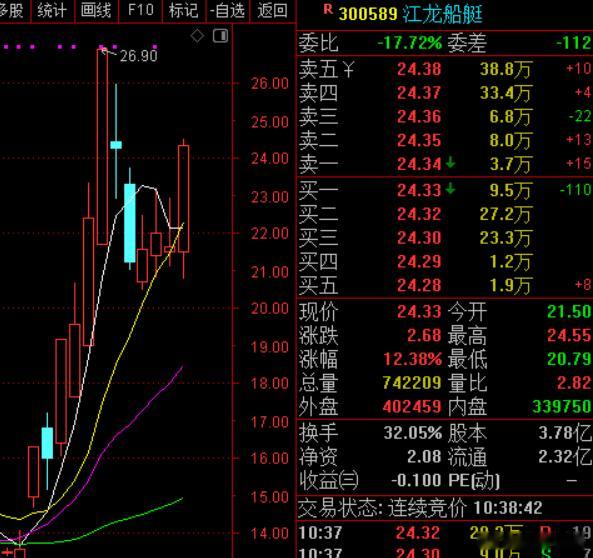Click the green down arrow beside 24.33 bid

[450, 188]
